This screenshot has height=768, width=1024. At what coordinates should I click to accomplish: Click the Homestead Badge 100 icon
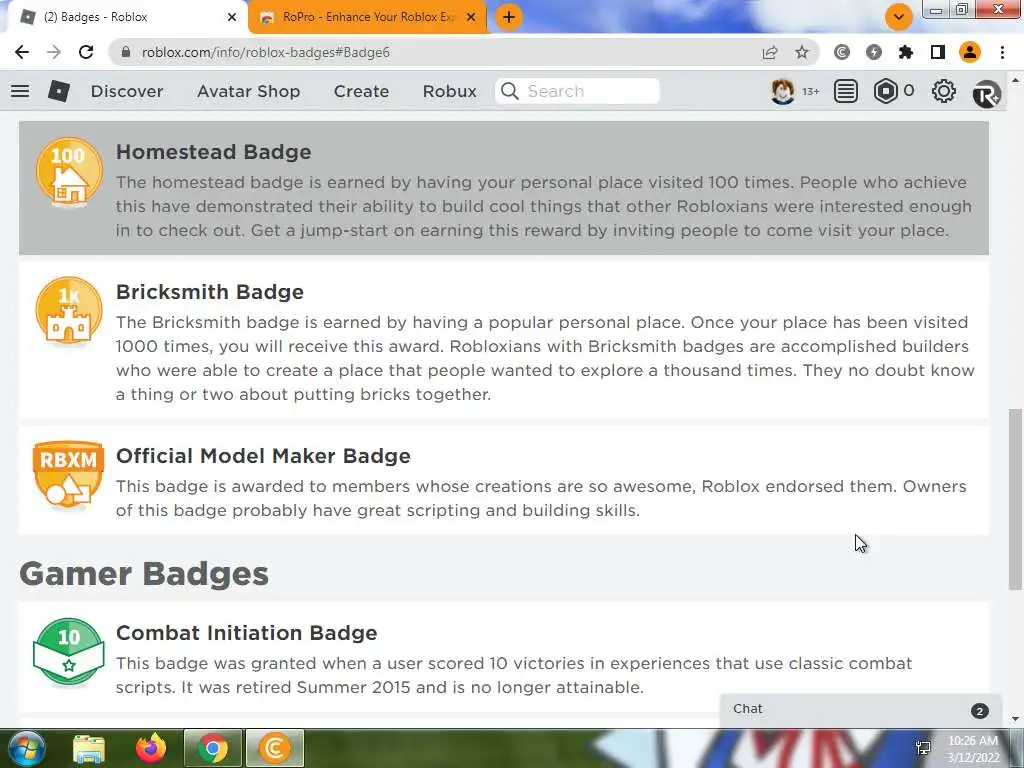click(69, 172)
